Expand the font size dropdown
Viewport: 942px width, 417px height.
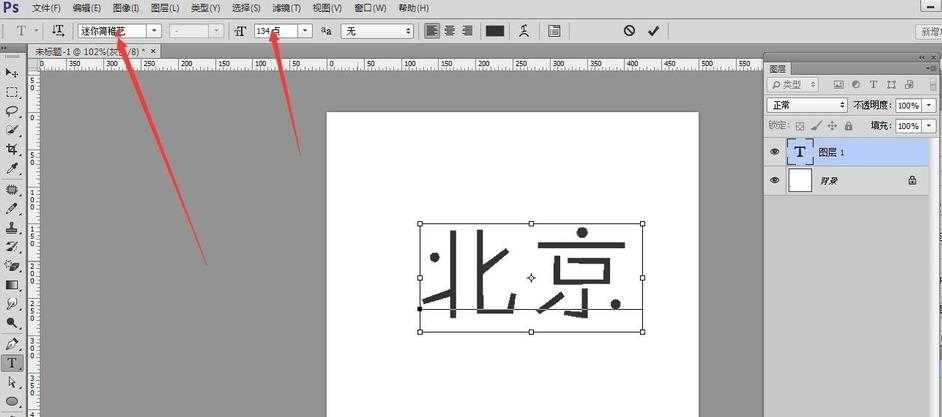pos(305,31)
